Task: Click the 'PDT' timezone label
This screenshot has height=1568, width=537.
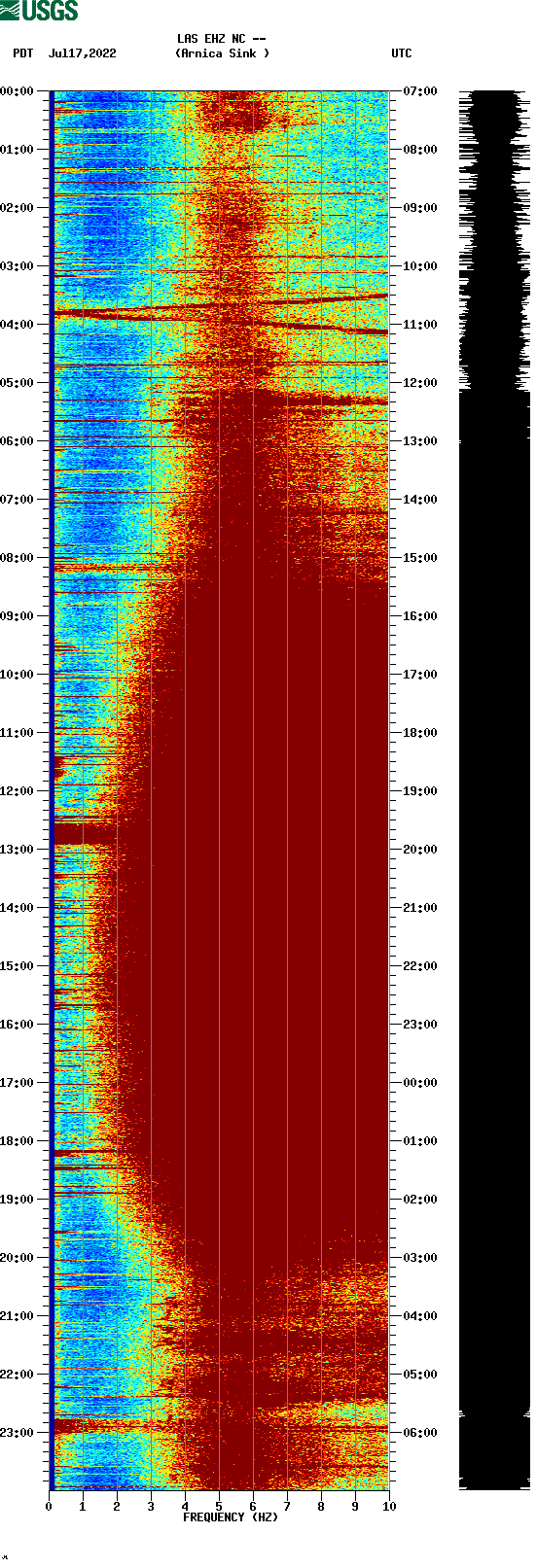Action: (x=23, y=53)
